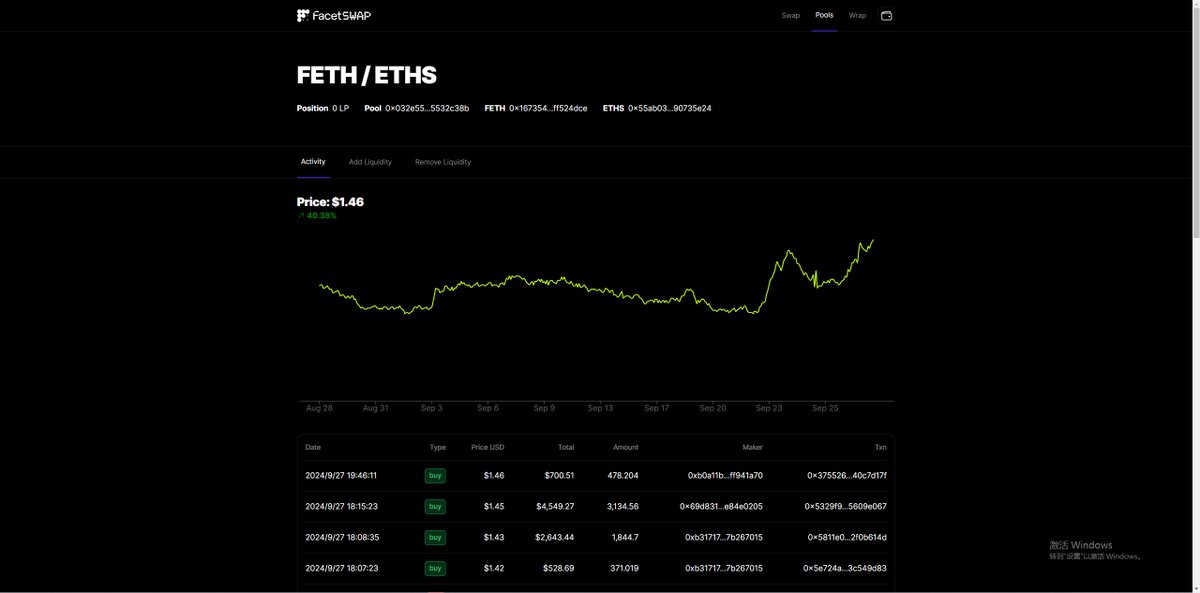This screenshot has height=593, width=1200.
Task: Click the Sep 25 axis label
Action: coord(825,408)
